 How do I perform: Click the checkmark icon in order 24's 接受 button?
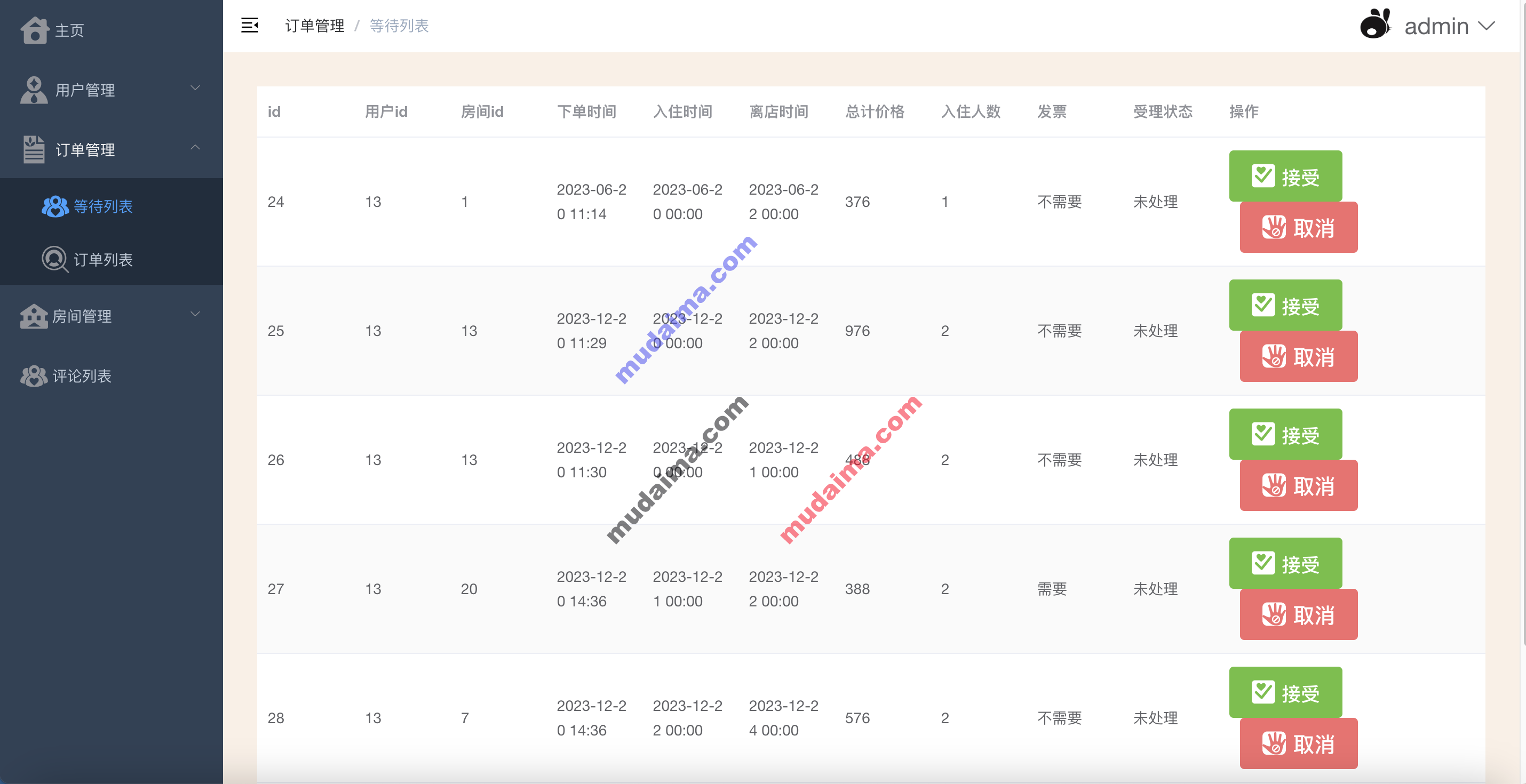pyautogui.click(x=1263, y=176)
